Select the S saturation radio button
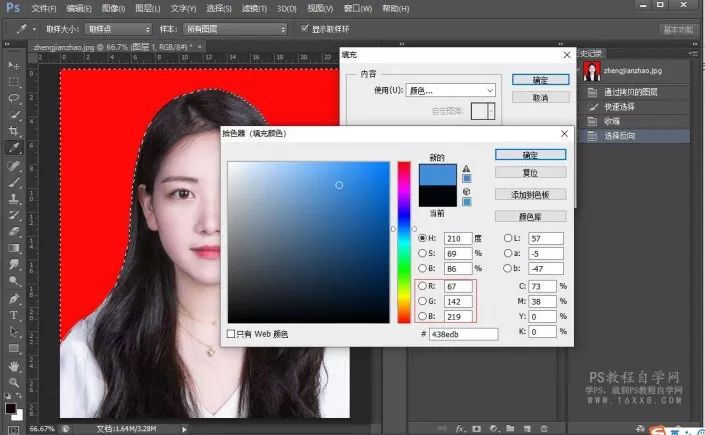 422,253
